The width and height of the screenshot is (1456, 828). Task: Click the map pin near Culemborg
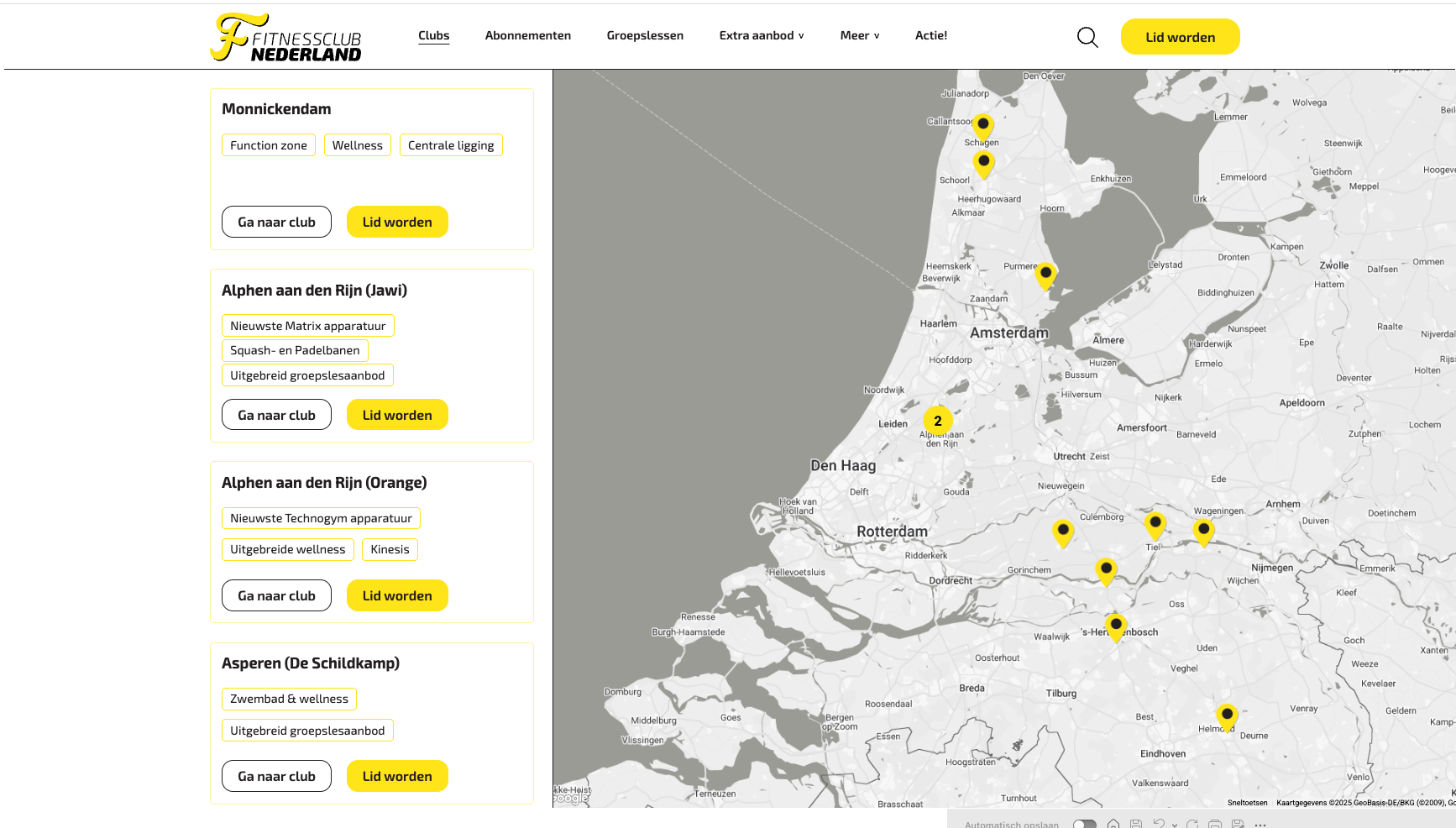[1063, 532]
